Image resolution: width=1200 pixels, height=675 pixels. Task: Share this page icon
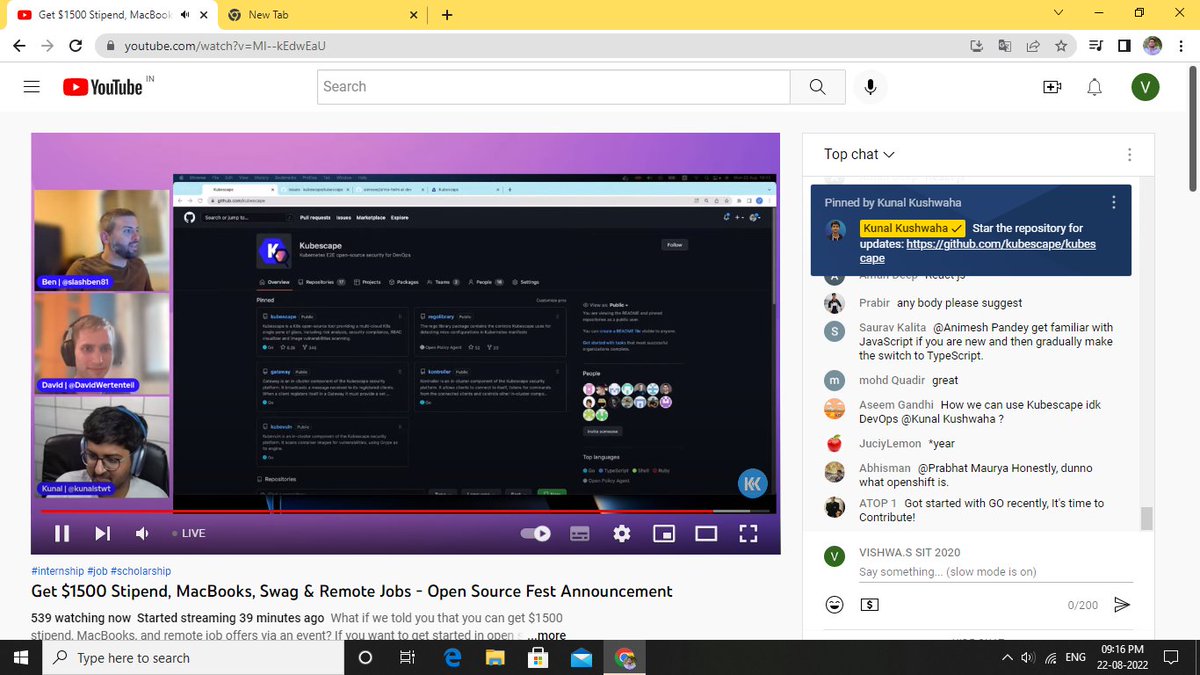[x=1033, y=46]
